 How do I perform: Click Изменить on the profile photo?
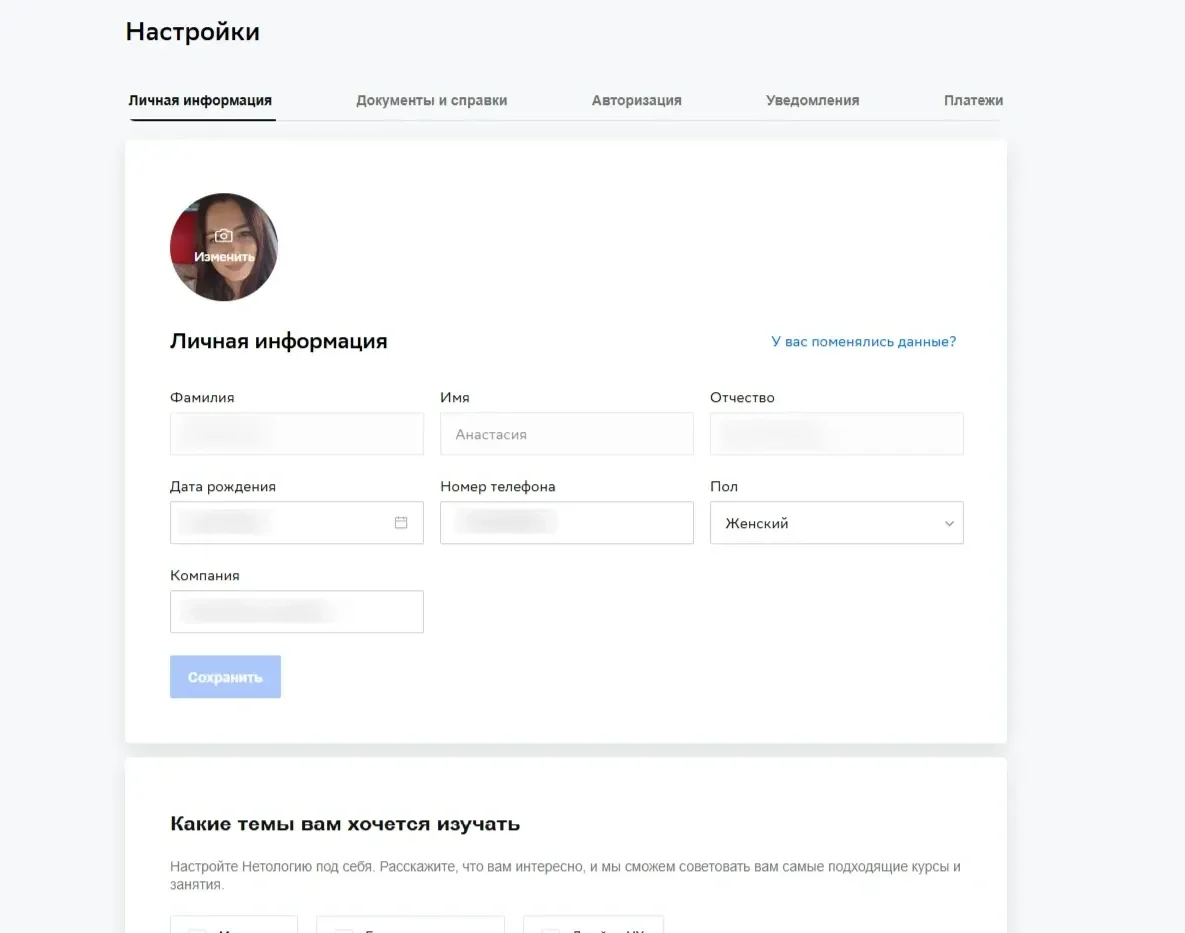point(224,257)
